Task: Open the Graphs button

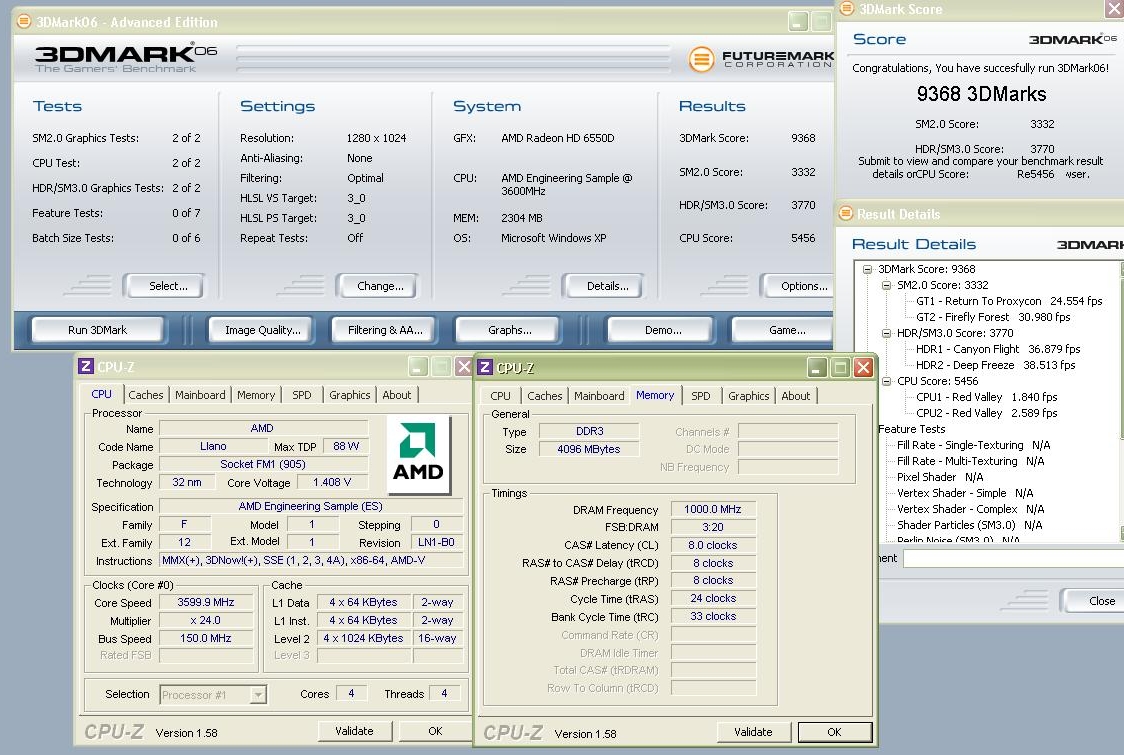Action: tap(510, 330)
